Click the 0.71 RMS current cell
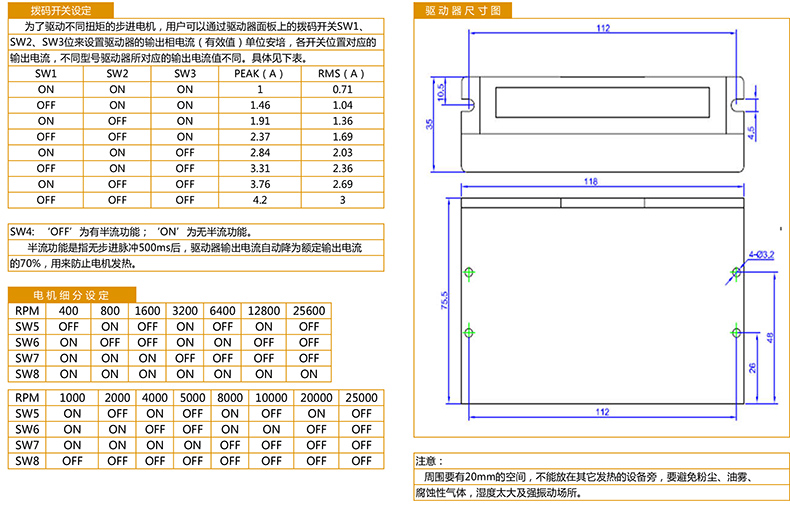The image size is (790, 505). tap(342, 90)
